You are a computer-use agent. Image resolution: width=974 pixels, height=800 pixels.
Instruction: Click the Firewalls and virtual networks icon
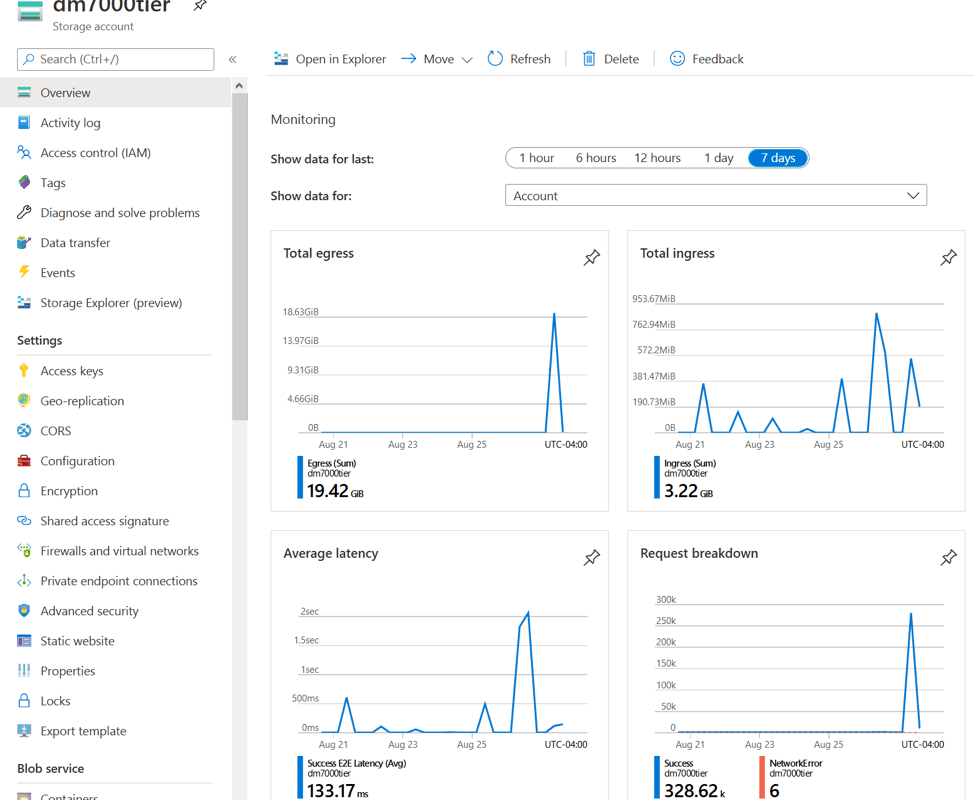(x=24, y=550)
